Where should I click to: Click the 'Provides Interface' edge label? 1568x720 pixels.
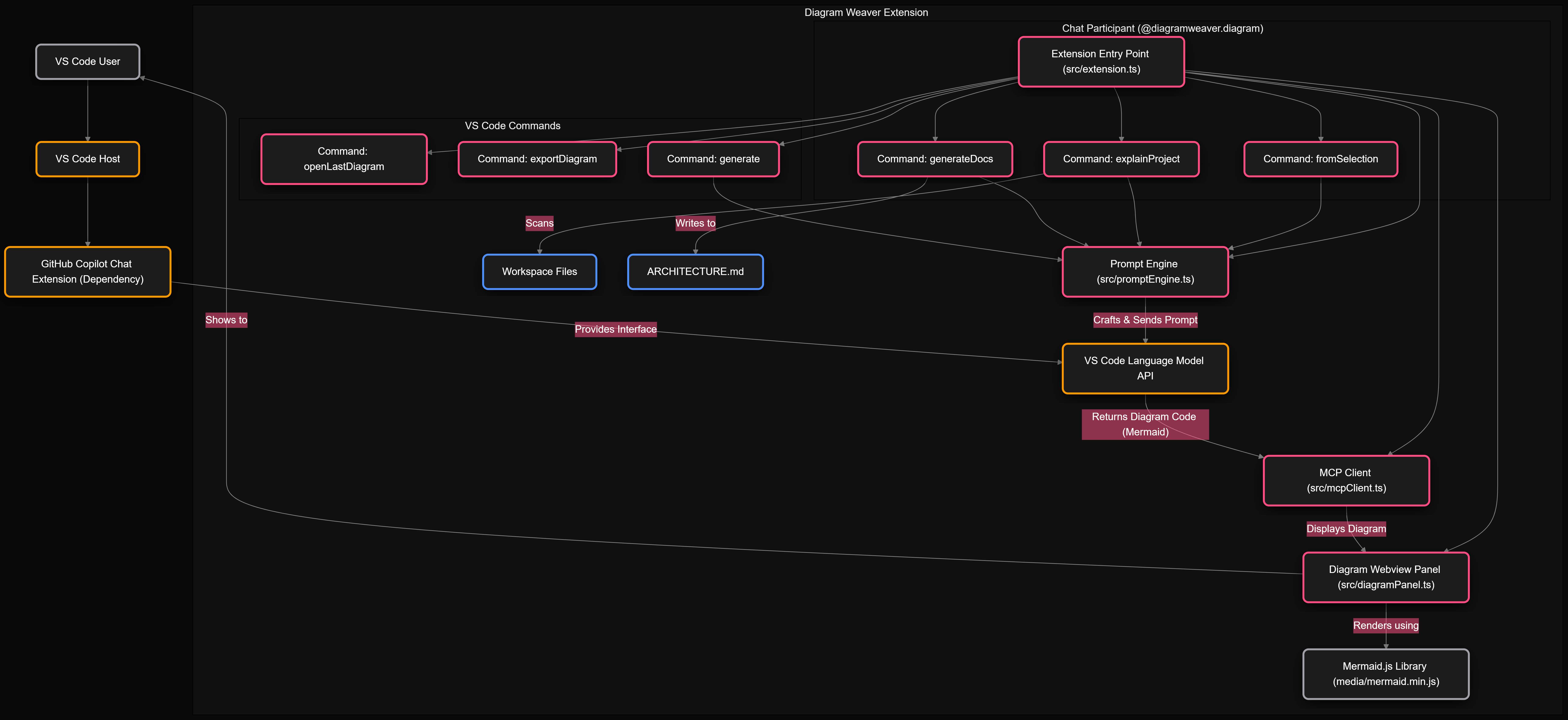pyautogui.click(x=615, y=330)
